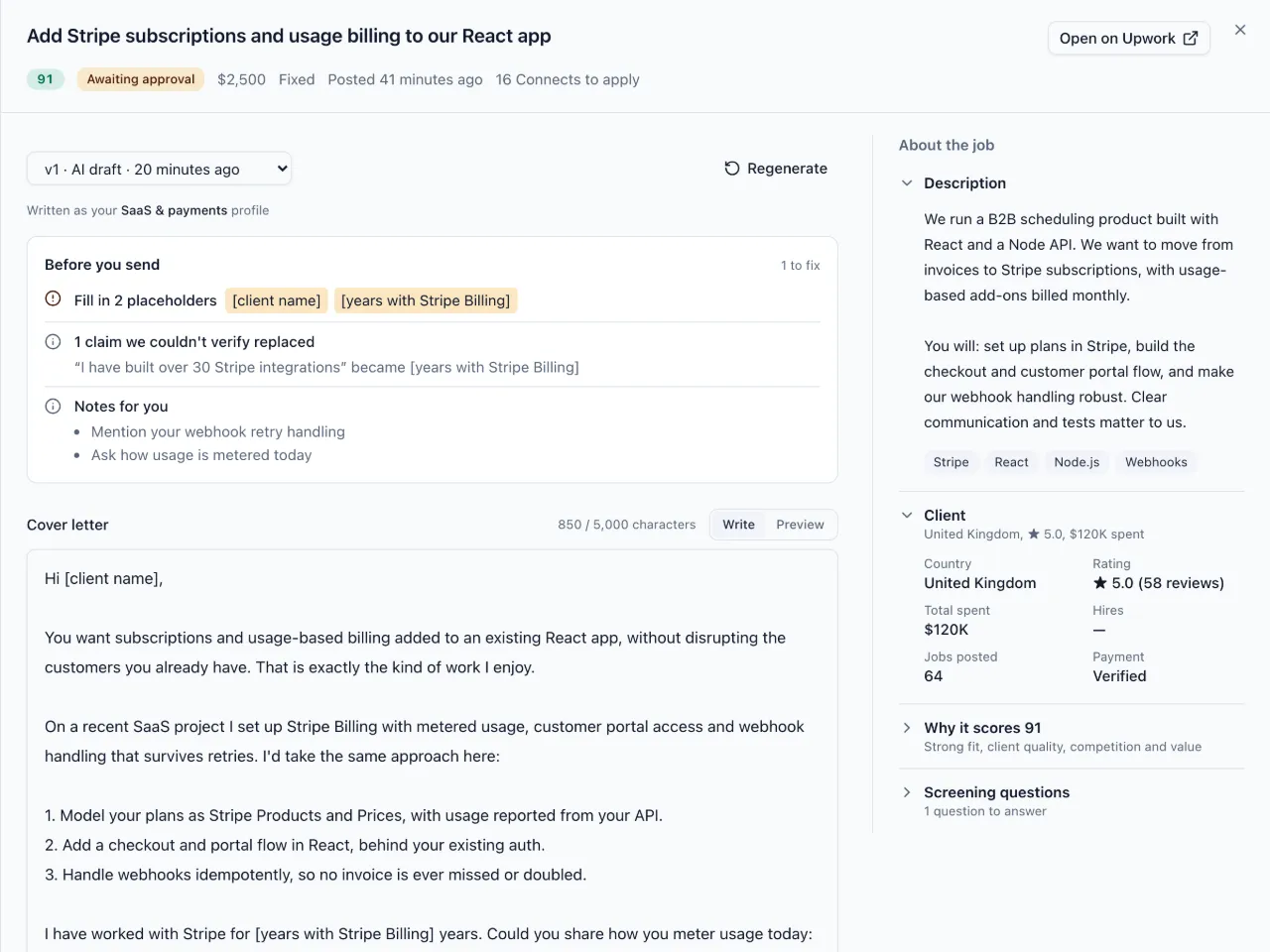The width and height of the screenshot is (1270, 952).
Task: Click the info icon beside unverified claim
Action: 54,341
